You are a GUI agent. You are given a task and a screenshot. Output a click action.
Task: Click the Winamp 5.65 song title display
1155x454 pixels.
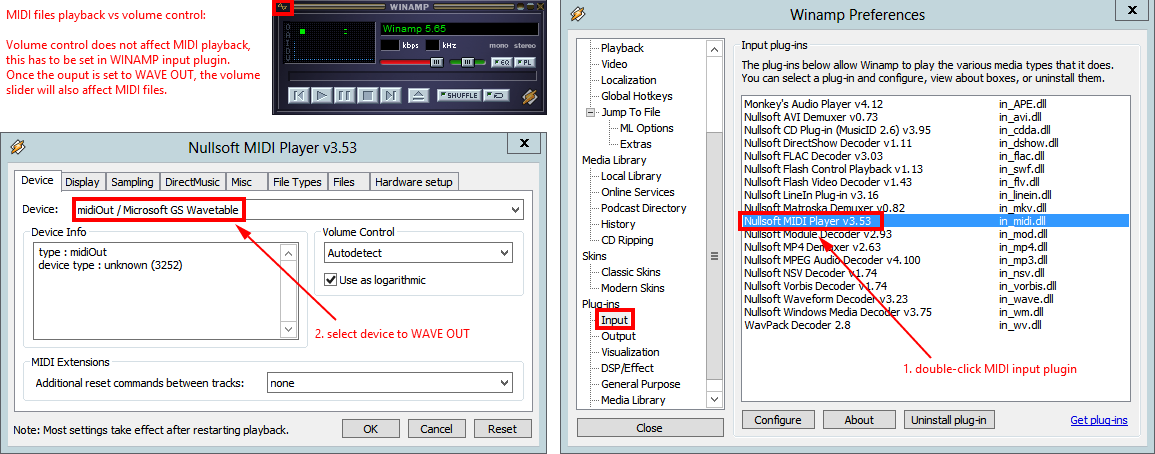pyautogui.click(x=458, y=29)
